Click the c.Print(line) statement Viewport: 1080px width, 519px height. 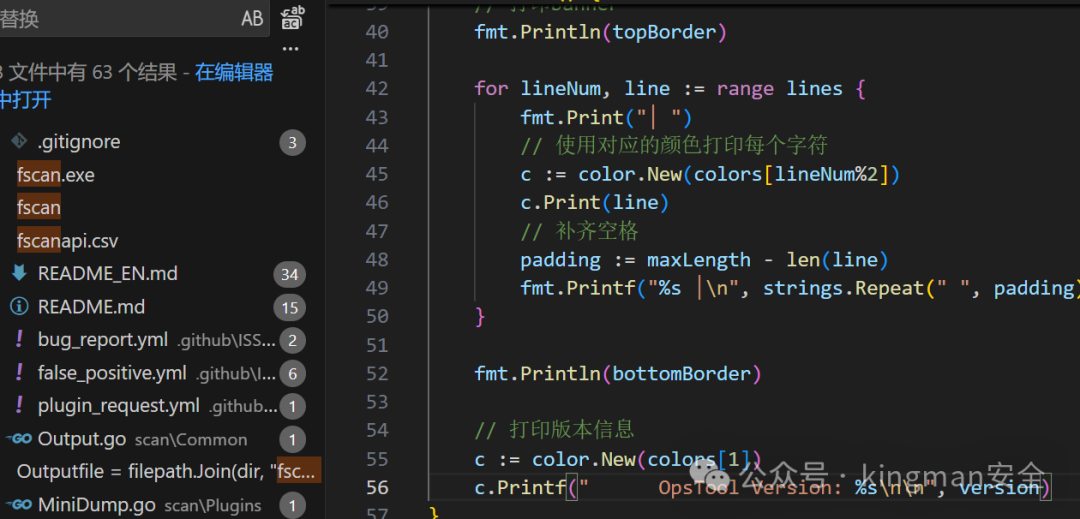click(594, 203)
